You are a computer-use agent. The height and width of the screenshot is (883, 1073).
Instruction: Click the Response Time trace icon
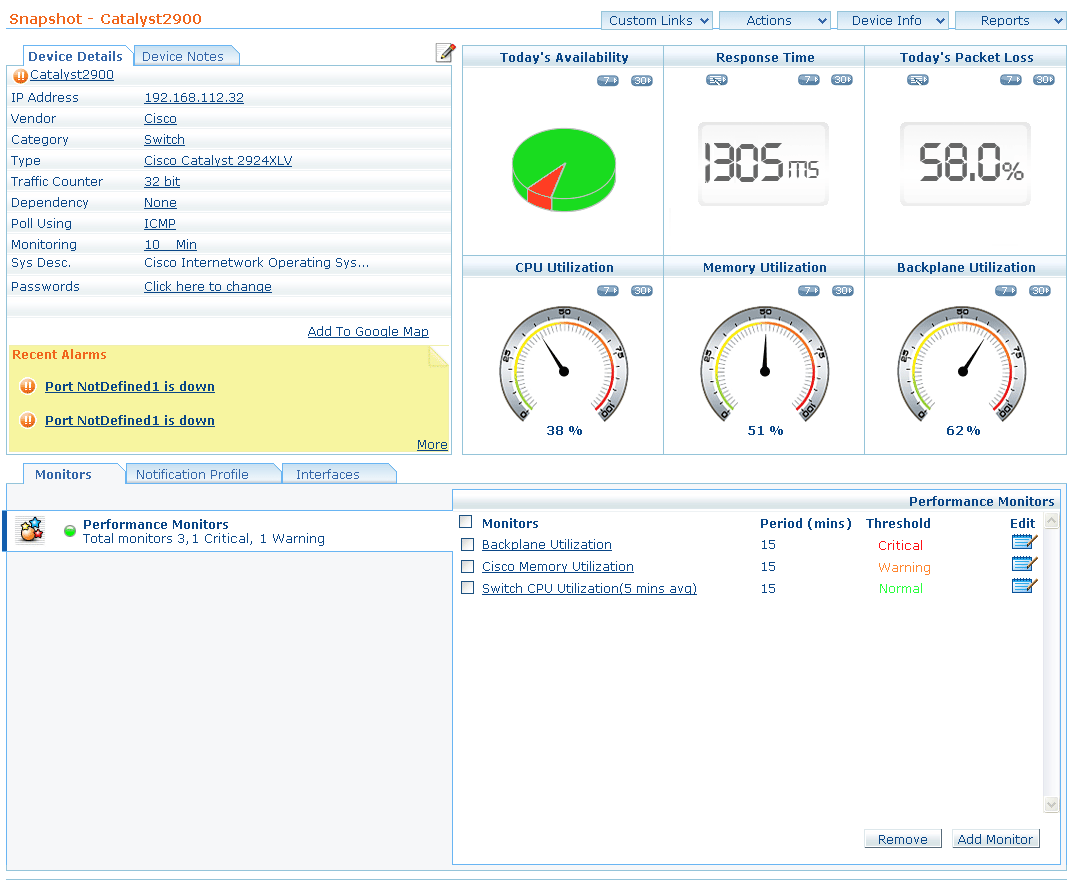[x=716, y=80]
